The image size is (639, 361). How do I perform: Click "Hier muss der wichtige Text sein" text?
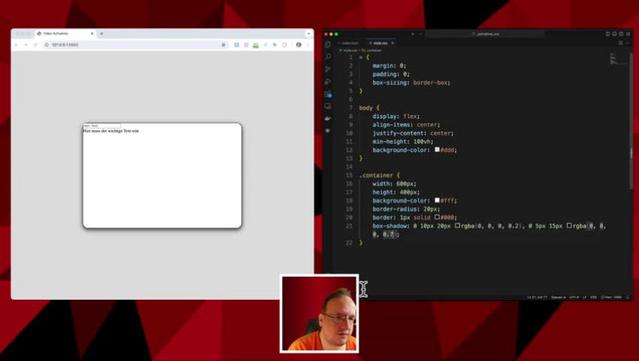click(111, 131)
